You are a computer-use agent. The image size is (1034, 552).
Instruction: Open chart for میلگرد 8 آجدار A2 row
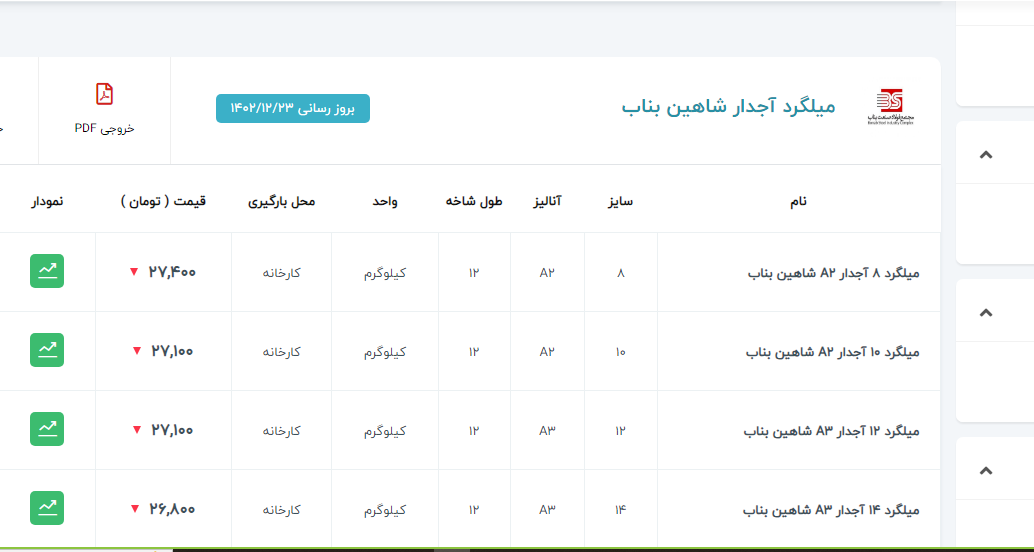47,271
